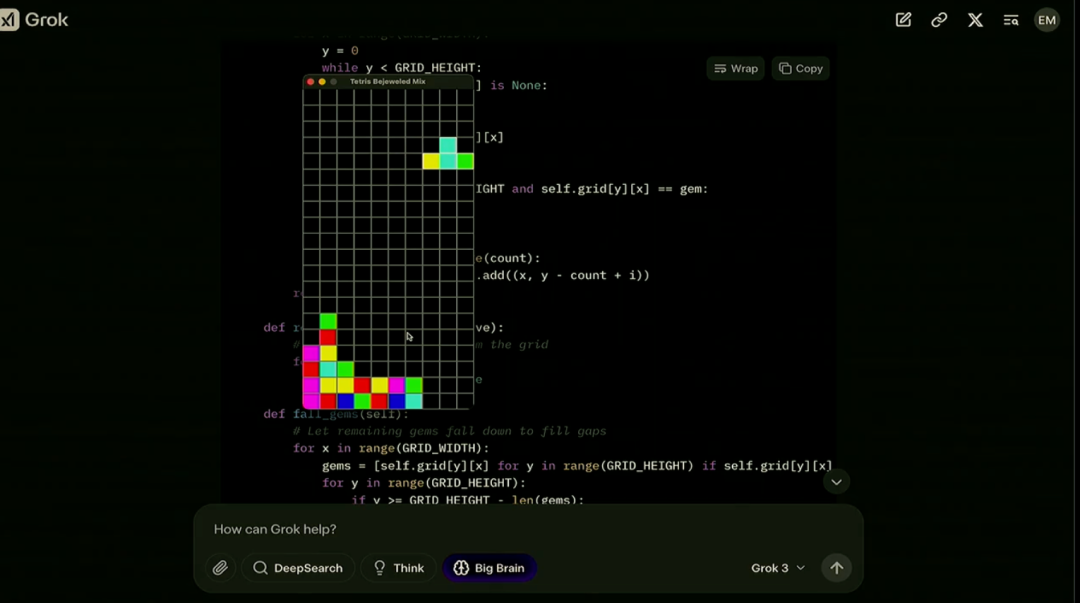Focus the 'How can Grok help?' input
1080x603 pixels.
(528, 529)
